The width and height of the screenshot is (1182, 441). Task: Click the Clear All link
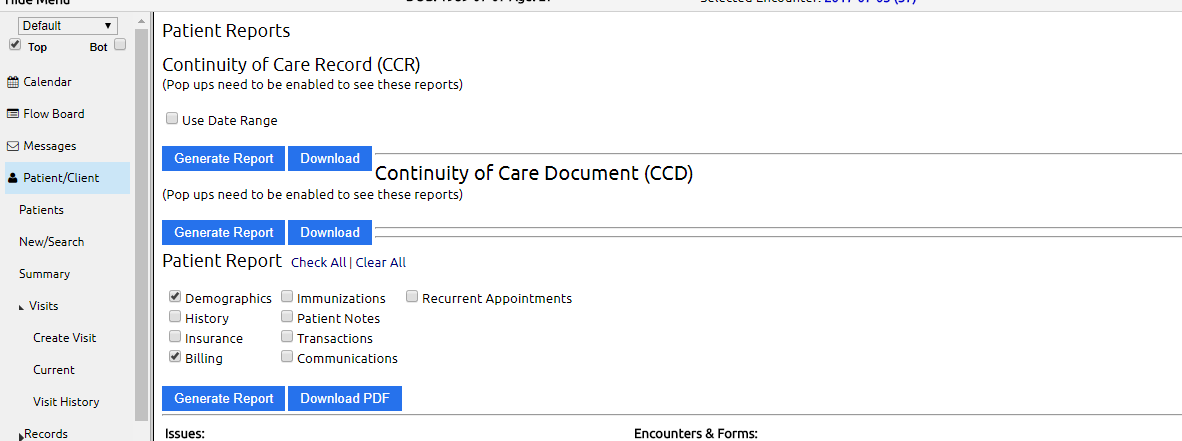click(x=381, y=262)
